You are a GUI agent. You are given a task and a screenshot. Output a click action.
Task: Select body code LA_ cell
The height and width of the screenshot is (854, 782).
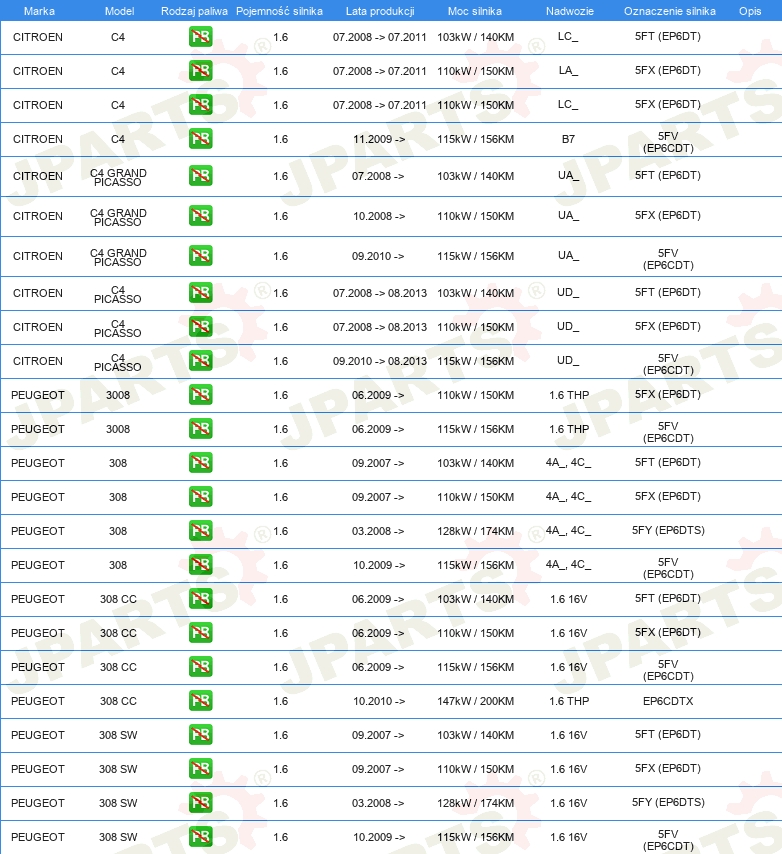(568, 70)
